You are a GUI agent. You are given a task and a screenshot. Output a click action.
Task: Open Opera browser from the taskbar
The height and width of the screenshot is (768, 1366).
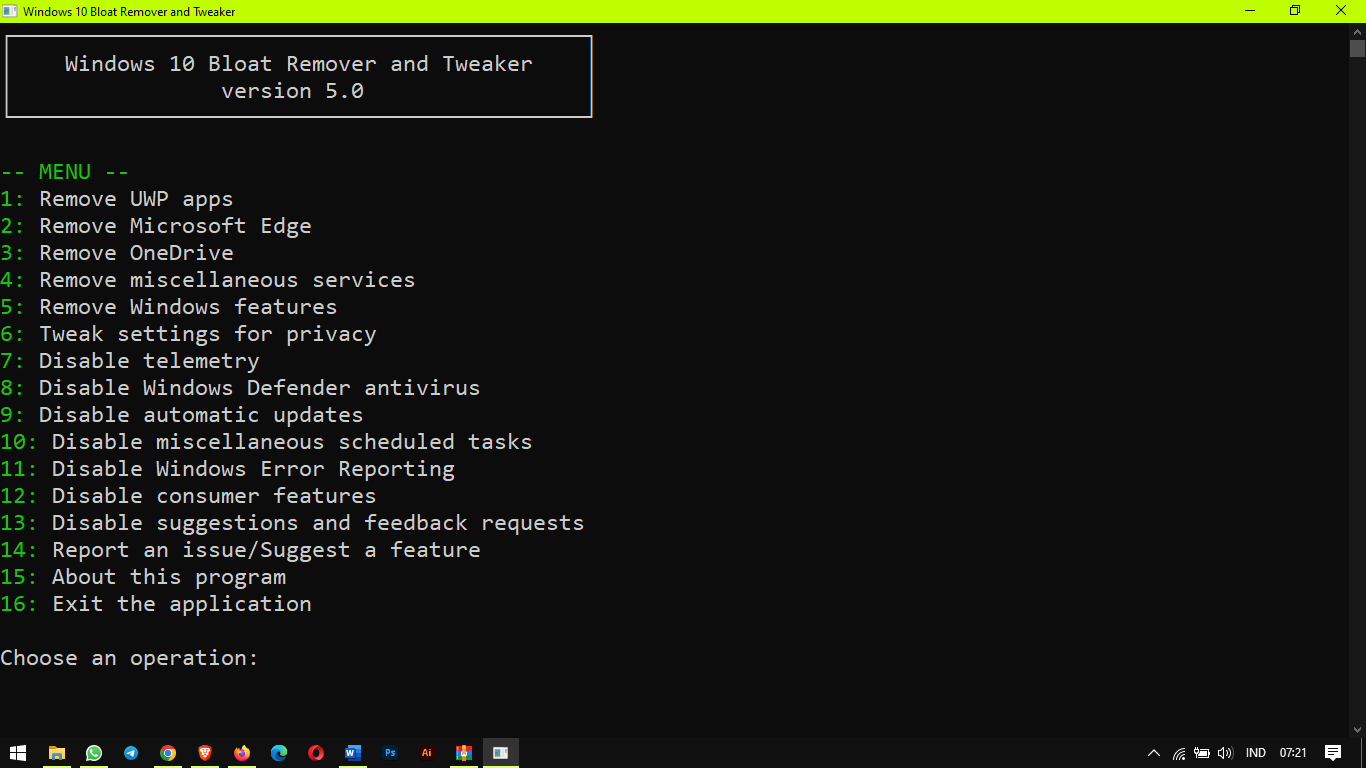click(x=316, y=753)
